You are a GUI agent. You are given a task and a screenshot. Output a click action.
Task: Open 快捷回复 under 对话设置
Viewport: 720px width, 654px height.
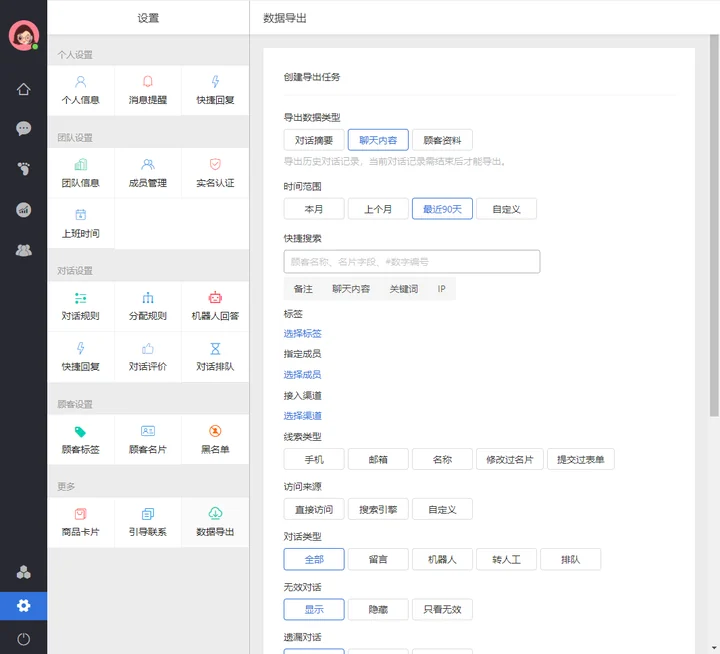click(81, 357)
